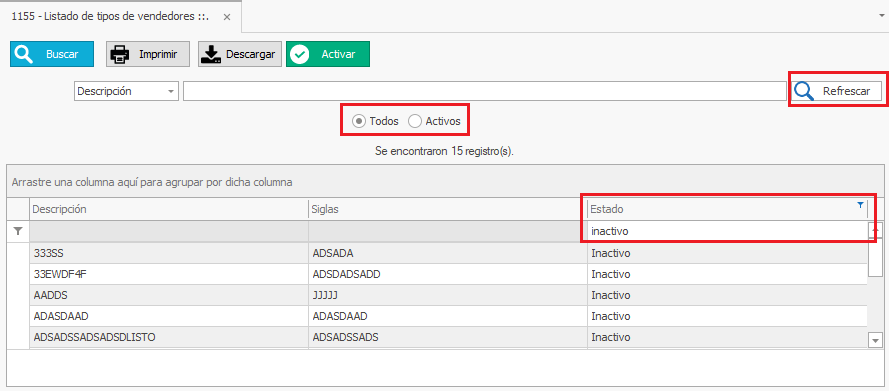Click the Estado filter field containing inactivo

pos(727,231)
